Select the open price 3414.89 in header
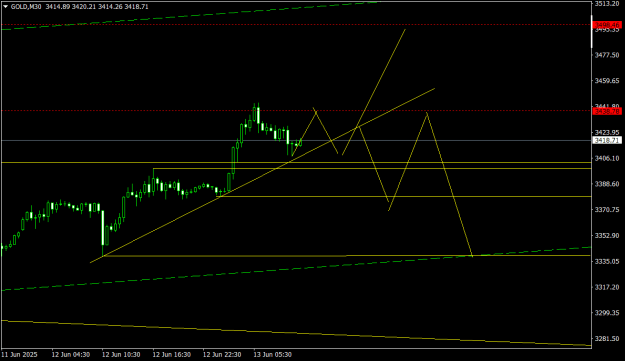 57,7
